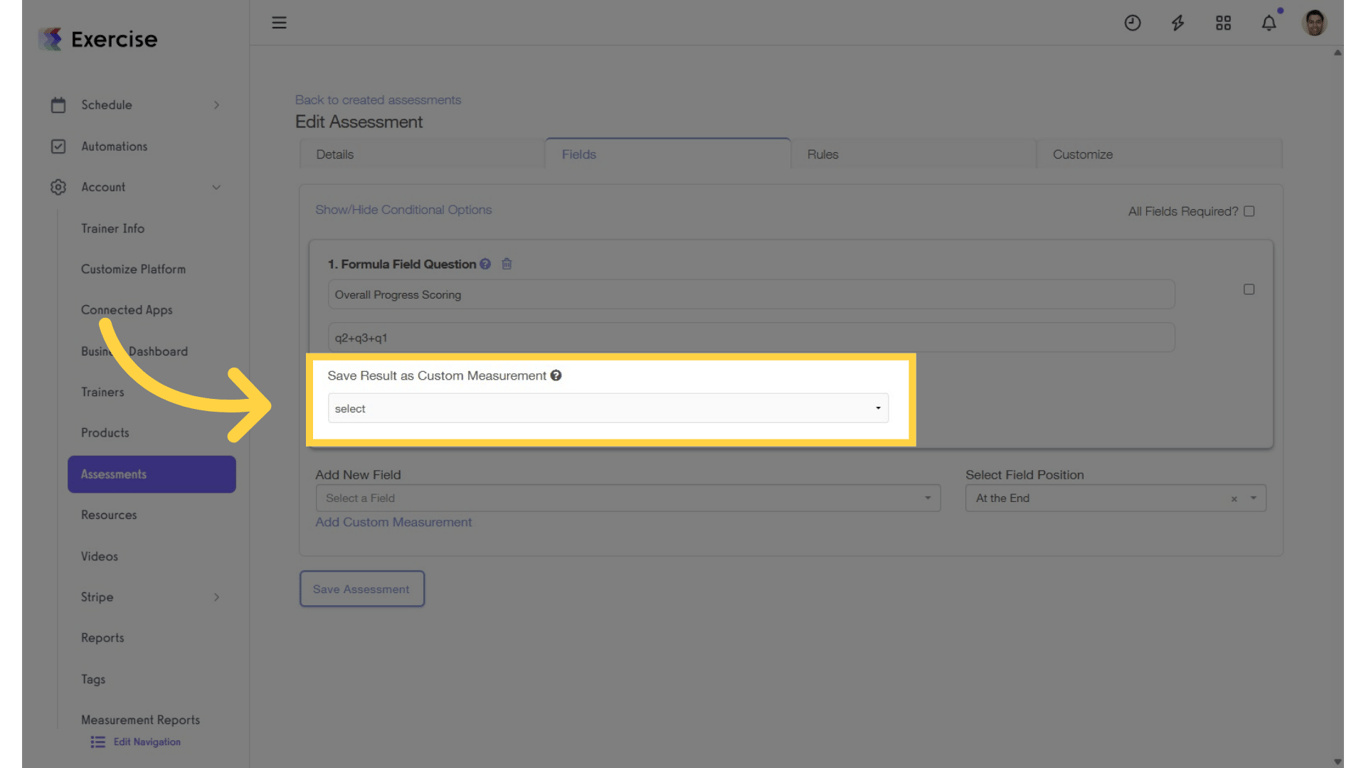Viewport: 1366px width, 768px height.
Task: Click the lightning quick actions icon
Action: [x=1177, y=22]
